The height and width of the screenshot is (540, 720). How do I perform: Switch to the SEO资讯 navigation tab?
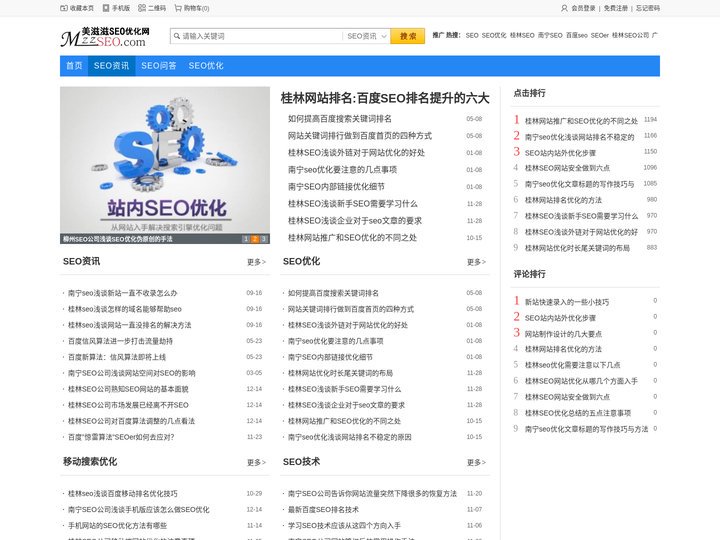click(112, 66)
